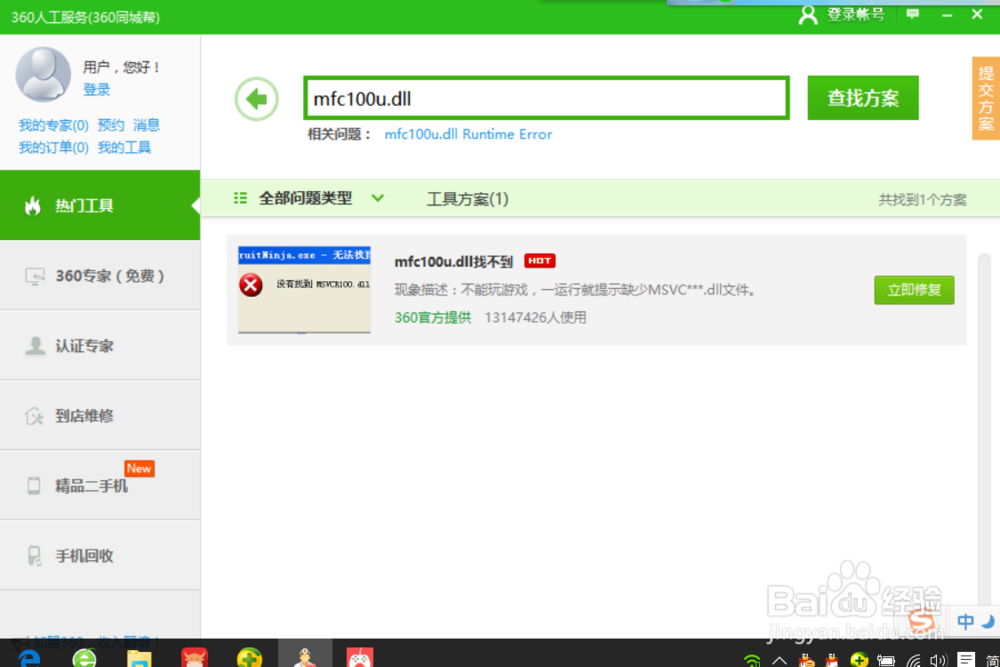This screenshot has height=667, width=1000.
Task: Click the 共找到1个方案 result count text
Action: click(922, 200)
